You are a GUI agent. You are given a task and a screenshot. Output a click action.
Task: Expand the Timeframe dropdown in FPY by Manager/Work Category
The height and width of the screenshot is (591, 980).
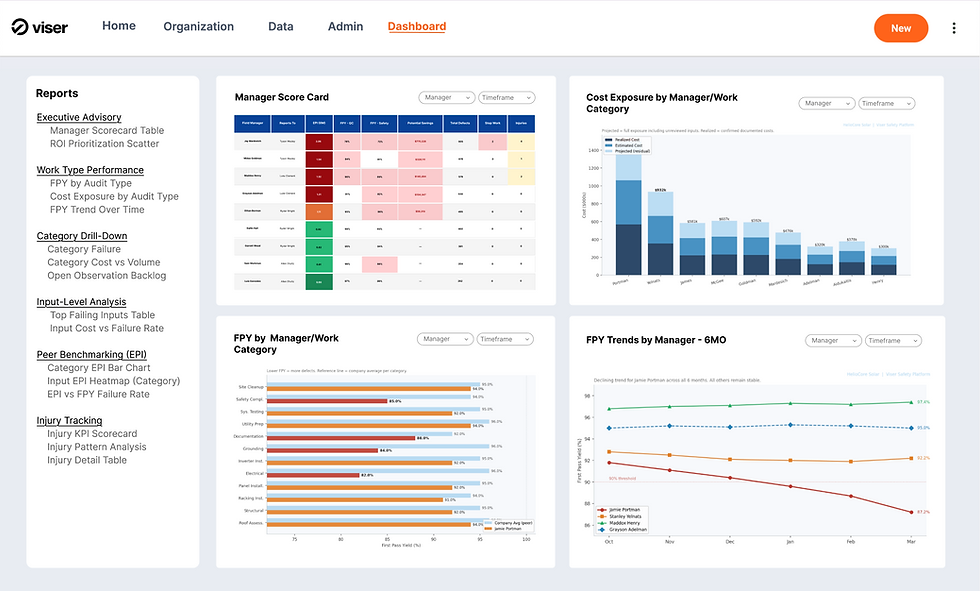coord(505,339)
